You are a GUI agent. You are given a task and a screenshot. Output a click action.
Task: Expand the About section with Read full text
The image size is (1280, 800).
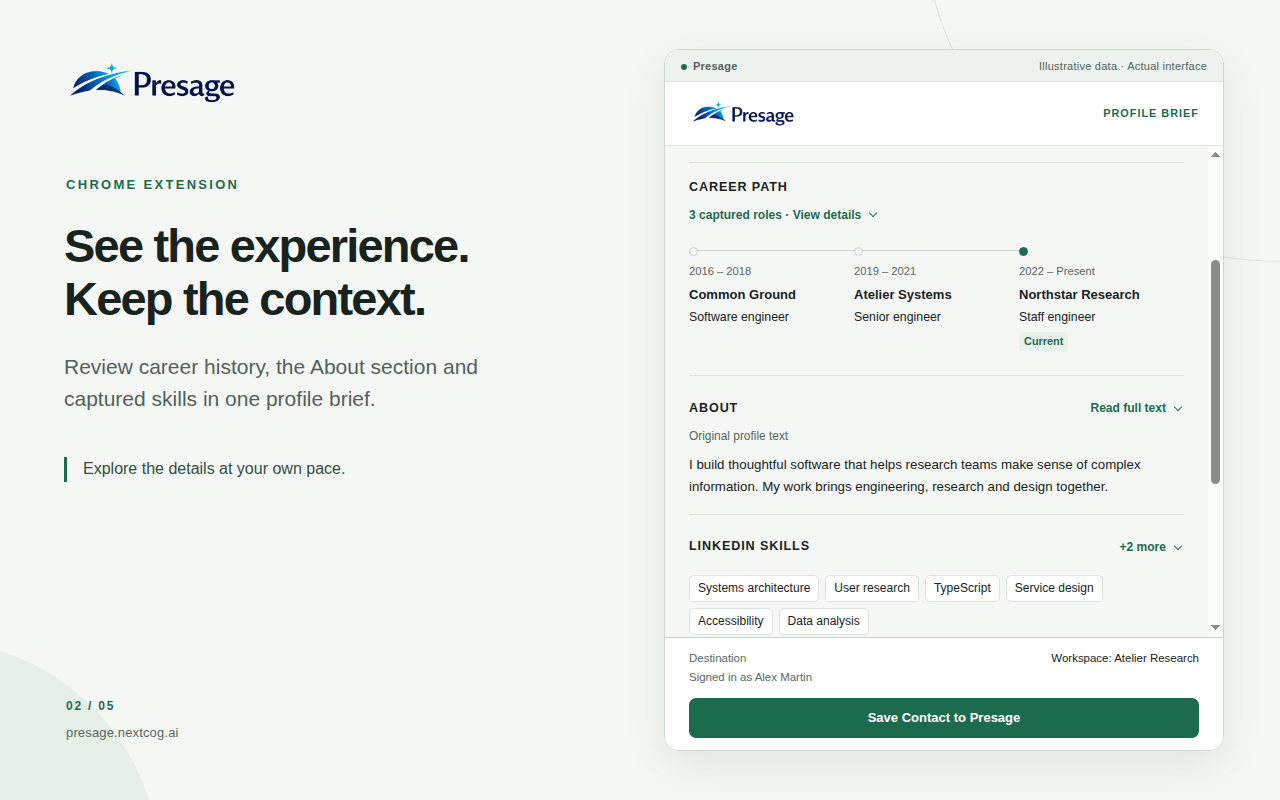(1137, 408)
